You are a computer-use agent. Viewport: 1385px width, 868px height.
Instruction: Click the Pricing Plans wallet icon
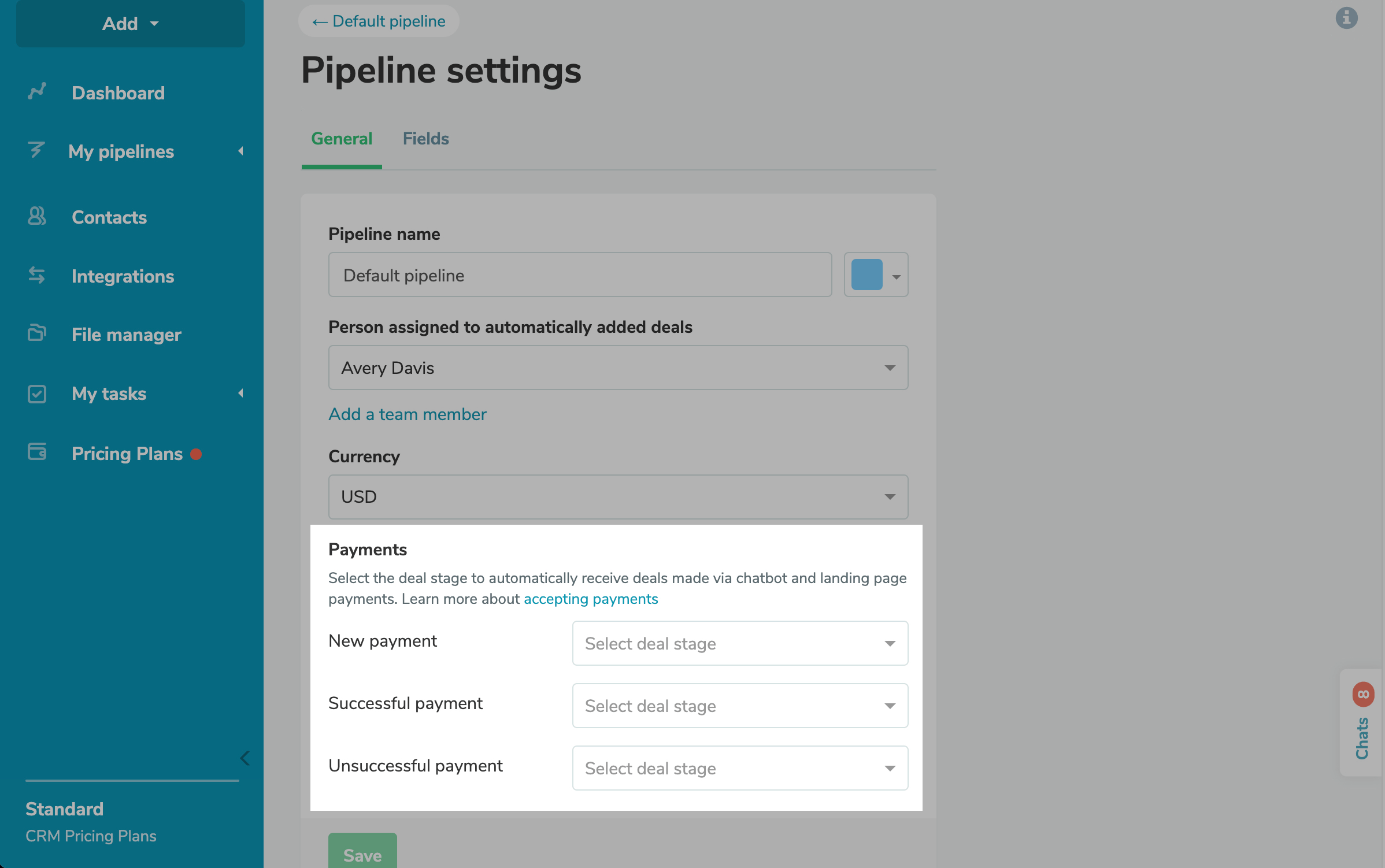(37, 452)
